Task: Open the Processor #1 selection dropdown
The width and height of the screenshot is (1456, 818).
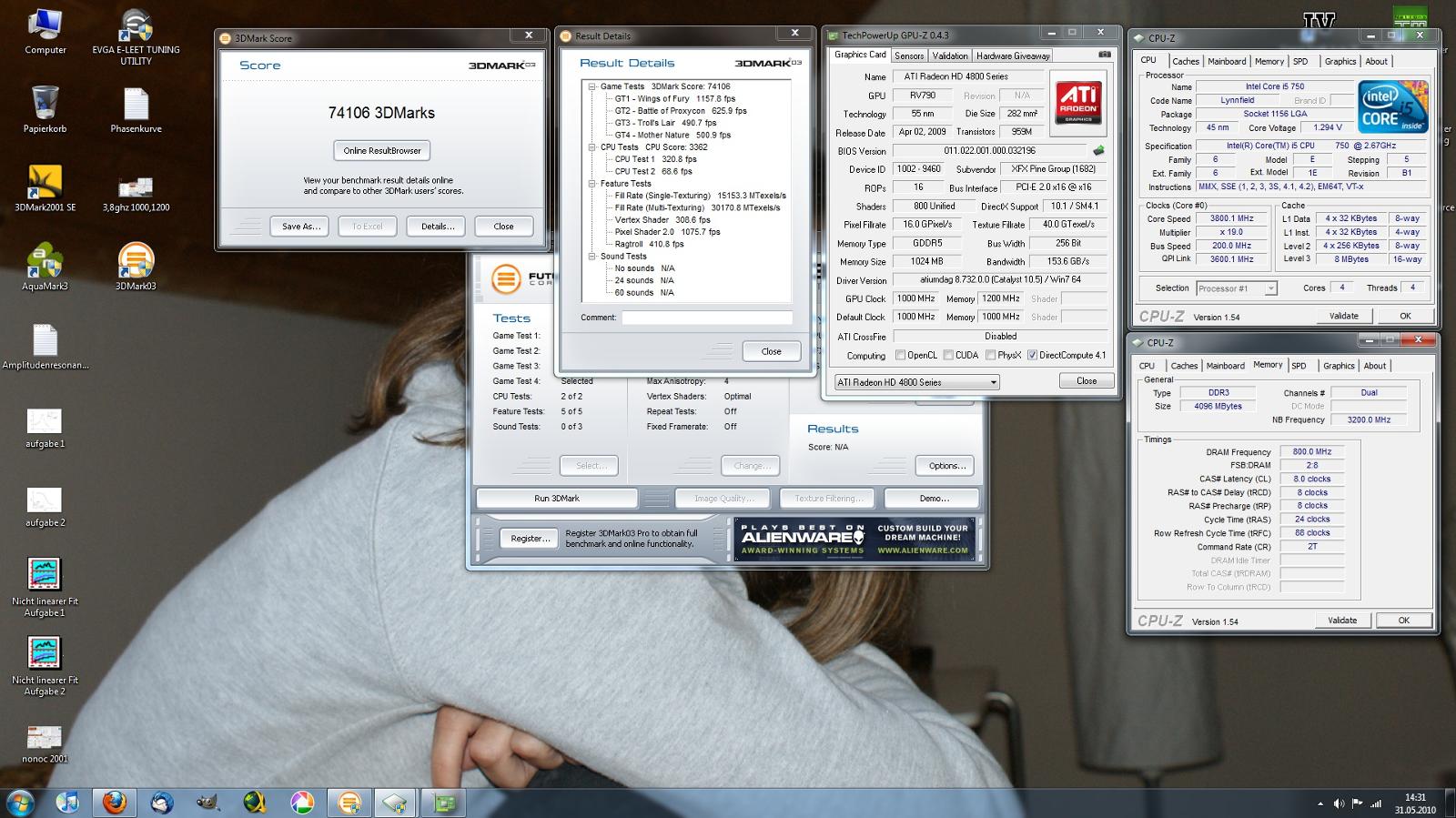Action: pos(1236,288)
